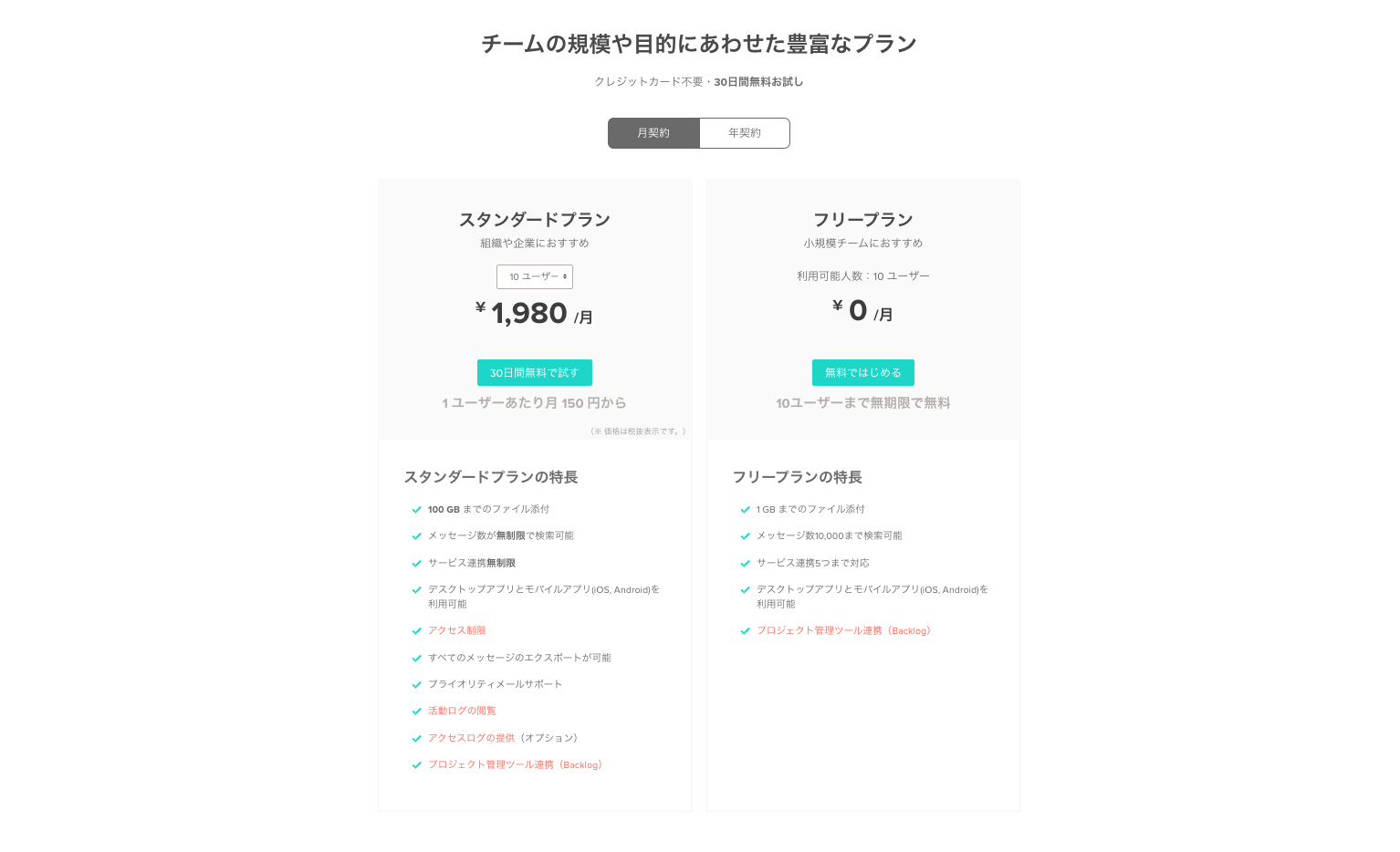Click checkmark beside すべてのメッセージのエクスポート
Image resolution: width=1400 pixels, height=852 pixels.
[x=416, y=658]
